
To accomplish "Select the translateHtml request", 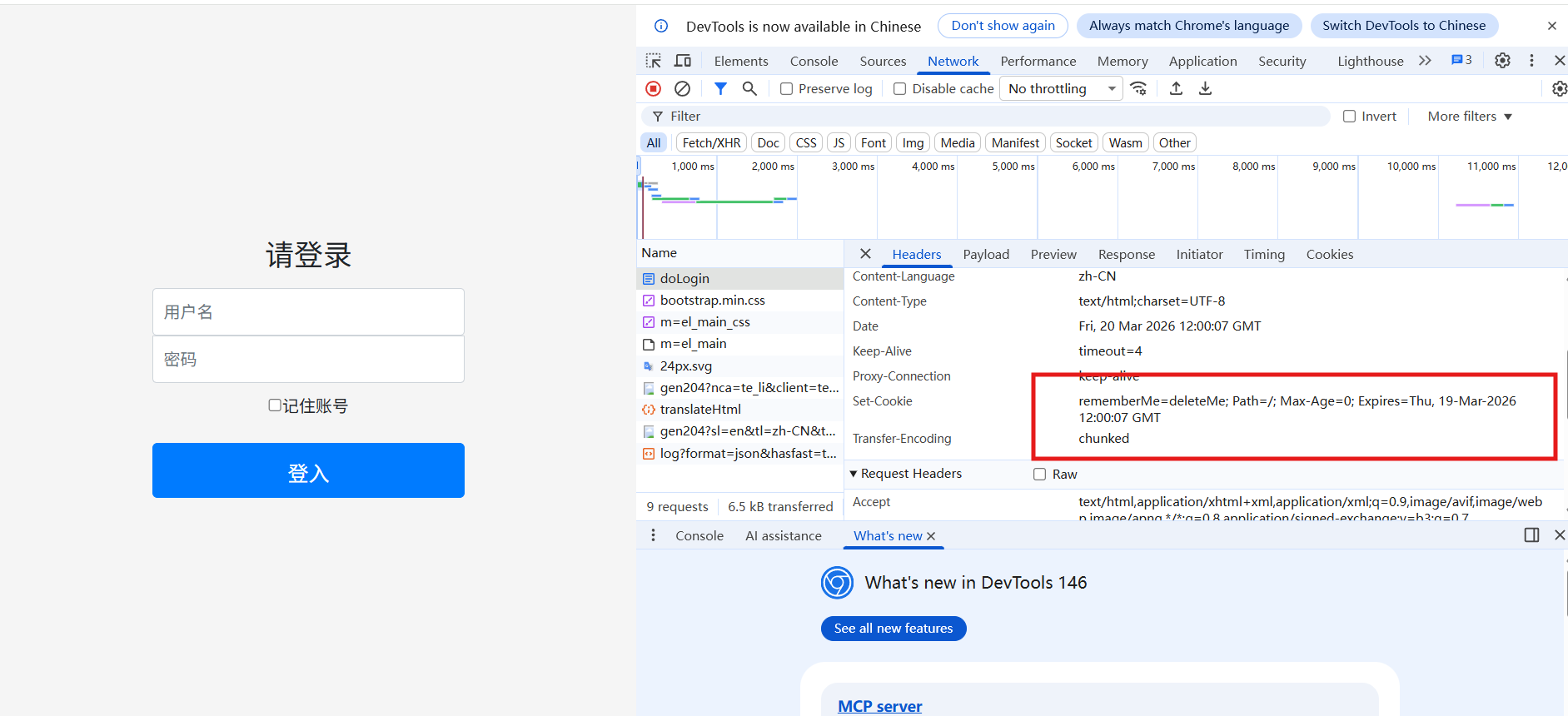I will [x=740, y=410].
